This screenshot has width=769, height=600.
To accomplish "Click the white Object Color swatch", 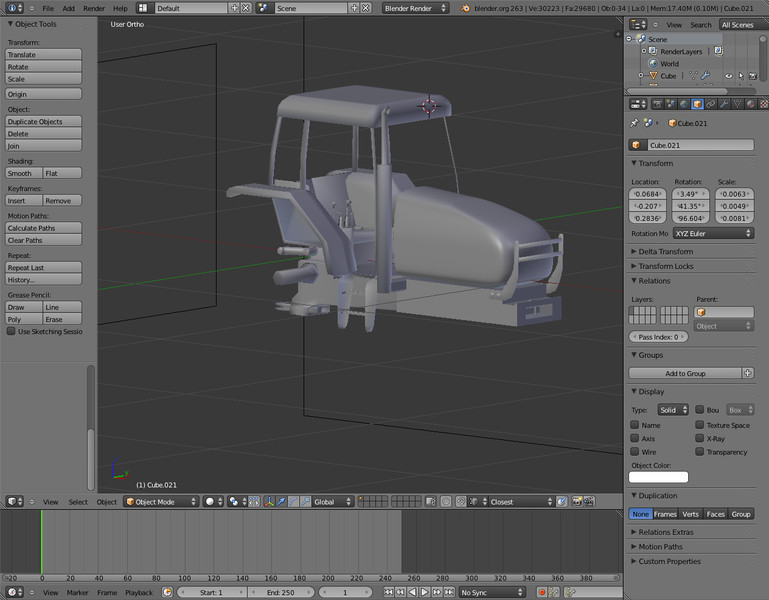I will pyautogui.click(x=659, y=477).
